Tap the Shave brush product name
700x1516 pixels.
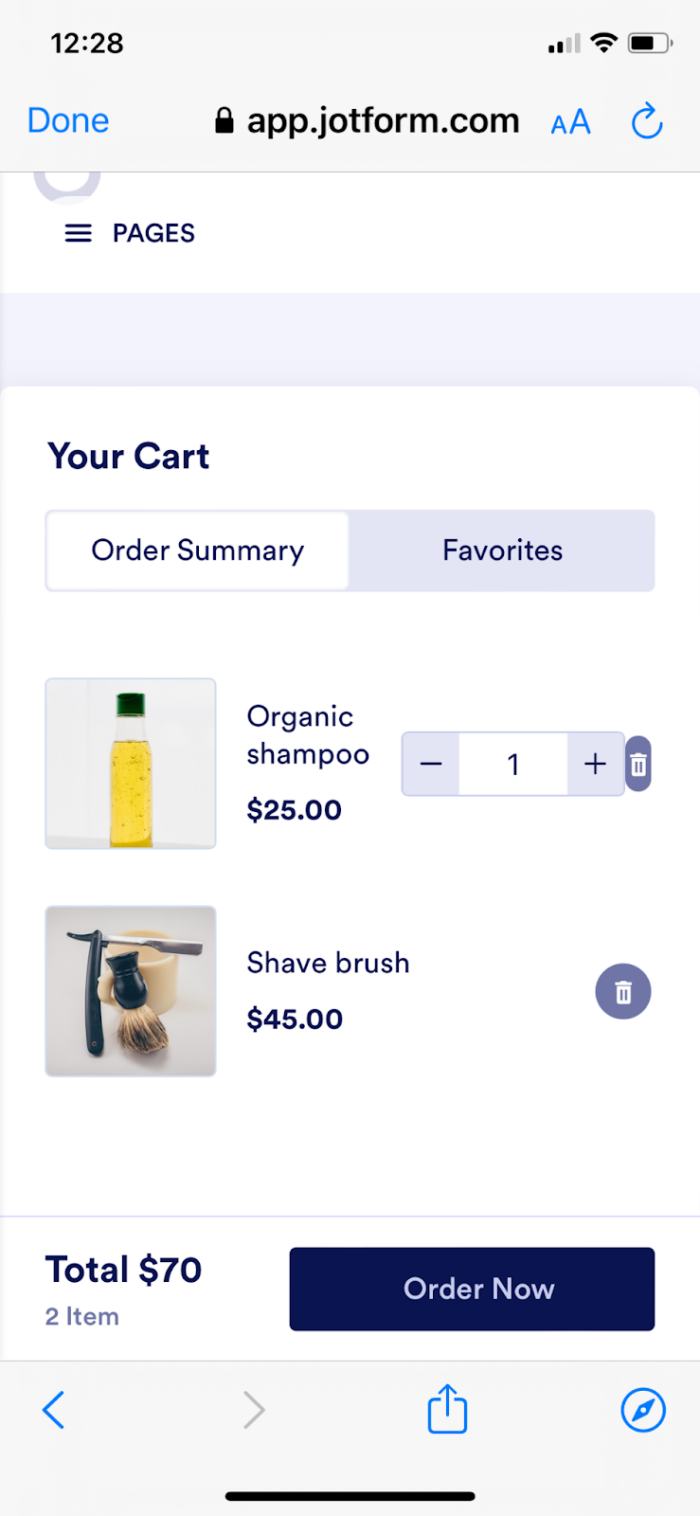click(x=328, y=963)
